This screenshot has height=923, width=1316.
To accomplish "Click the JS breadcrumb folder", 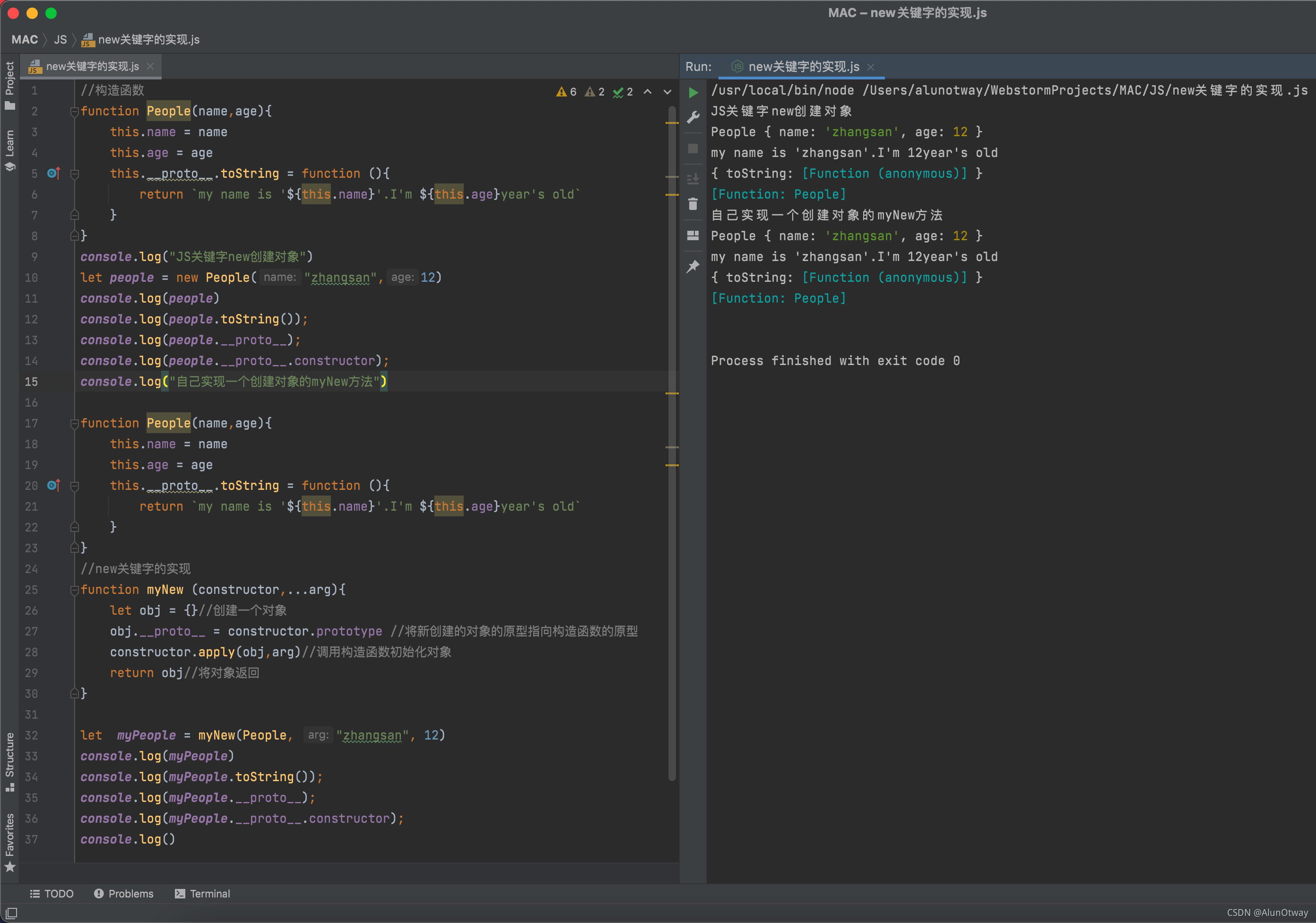I will click(60, 40).
